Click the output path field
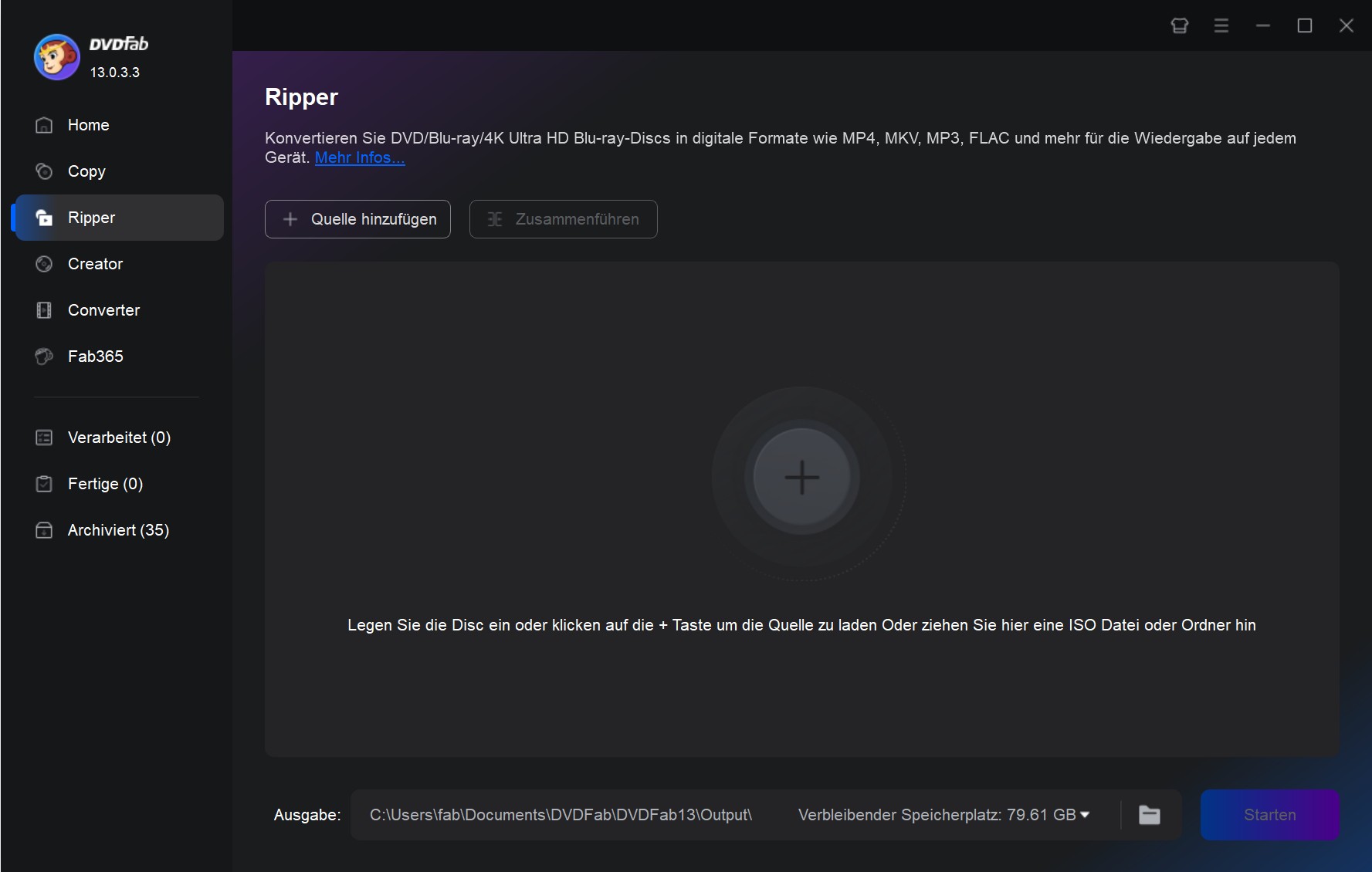The width and height of the screenshot is (1372, 872). point(561,815)
